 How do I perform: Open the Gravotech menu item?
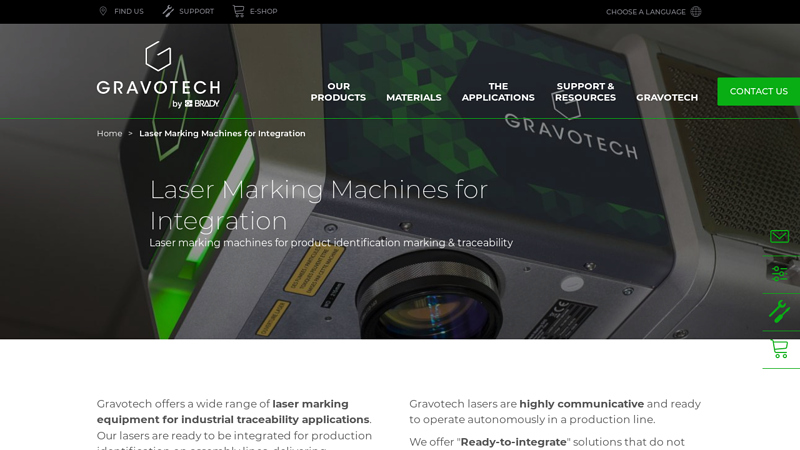(667, 97)
